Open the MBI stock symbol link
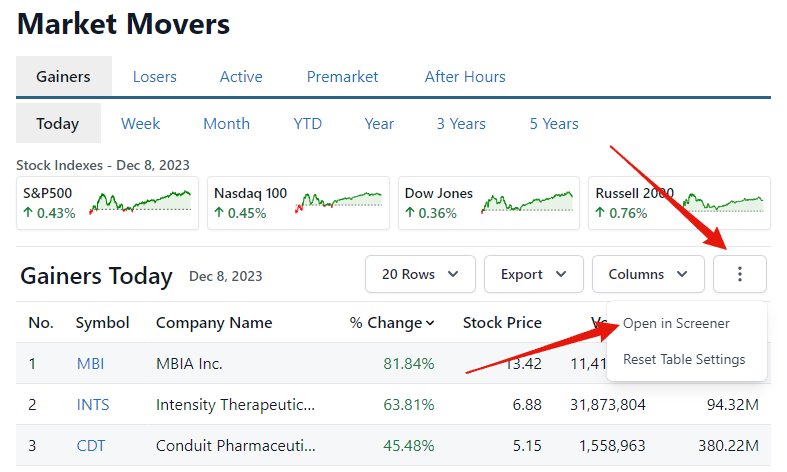The image size is (787, 472). coord(90,363)
